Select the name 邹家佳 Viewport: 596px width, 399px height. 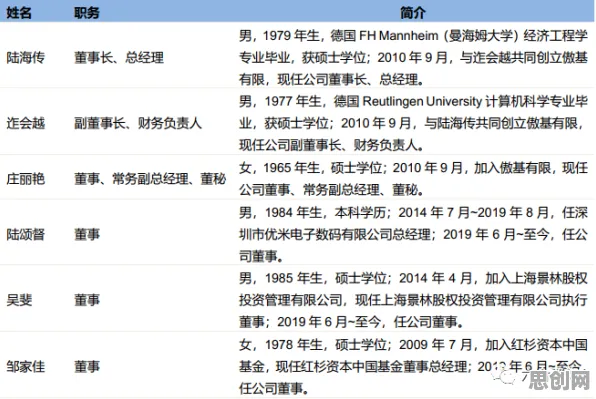[x=25, y=367]
